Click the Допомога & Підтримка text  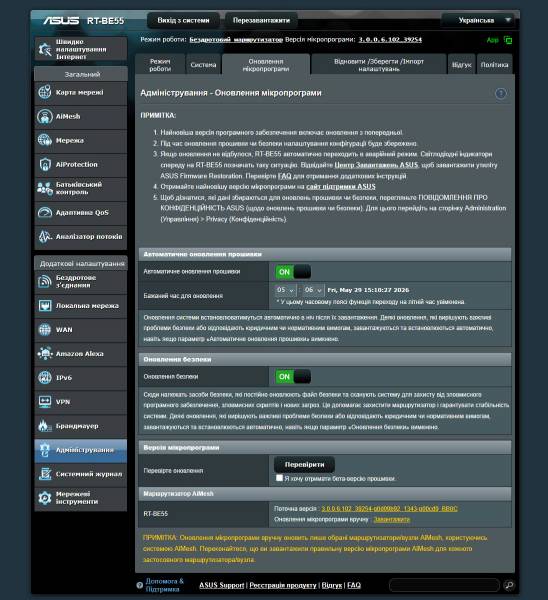pyautogui.click(x=165, y=585)
